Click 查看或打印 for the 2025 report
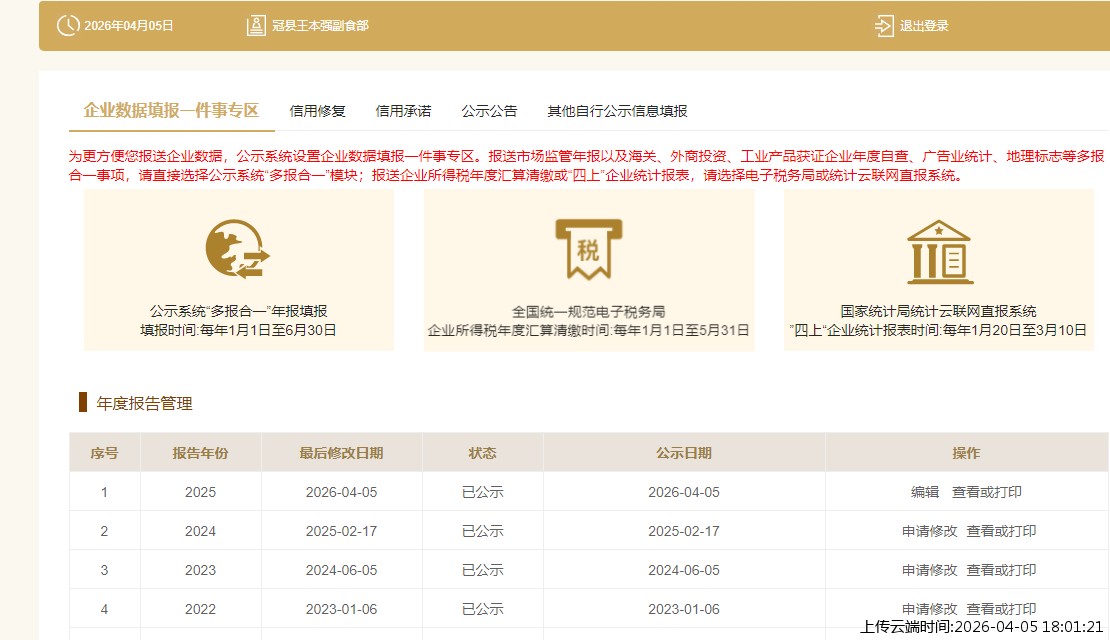Viewport: 1110px width, 640px height. (987, 492)
